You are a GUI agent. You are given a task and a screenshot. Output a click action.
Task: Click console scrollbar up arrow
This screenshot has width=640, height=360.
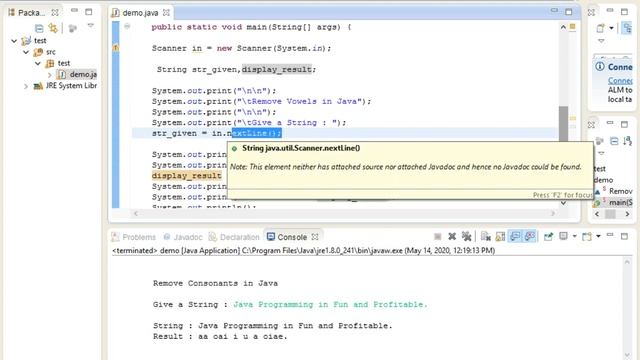[627, 262]
